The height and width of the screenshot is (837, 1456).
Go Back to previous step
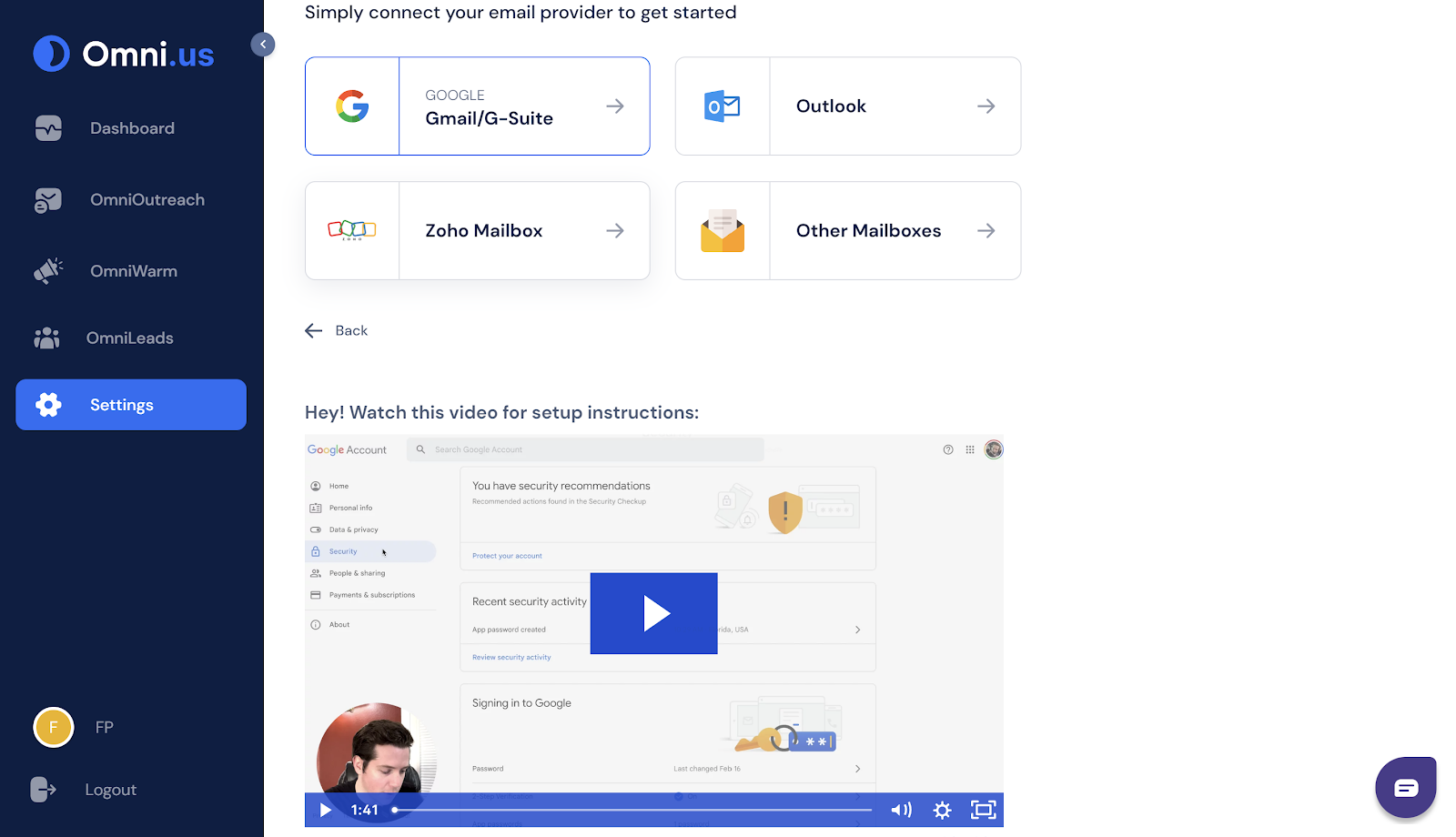pyautogui.click(x=337, y=331)
